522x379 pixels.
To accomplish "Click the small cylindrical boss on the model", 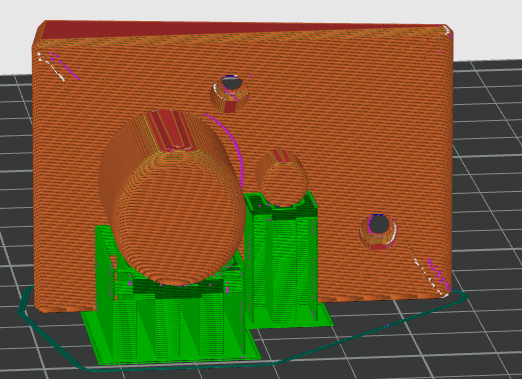I will (282, 178).
